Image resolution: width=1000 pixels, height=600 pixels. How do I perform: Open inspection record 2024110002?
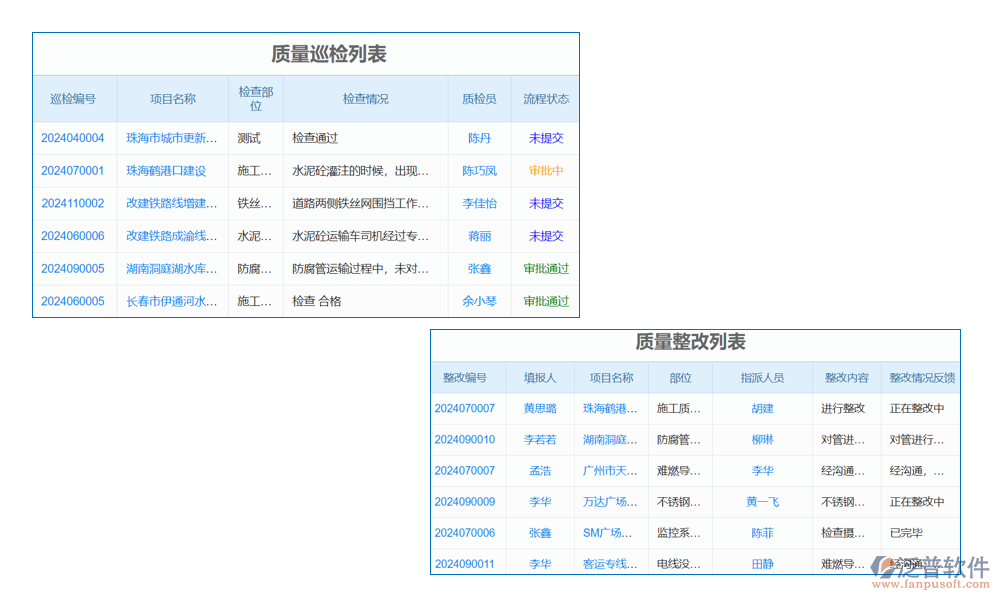[x=72, y=203]
